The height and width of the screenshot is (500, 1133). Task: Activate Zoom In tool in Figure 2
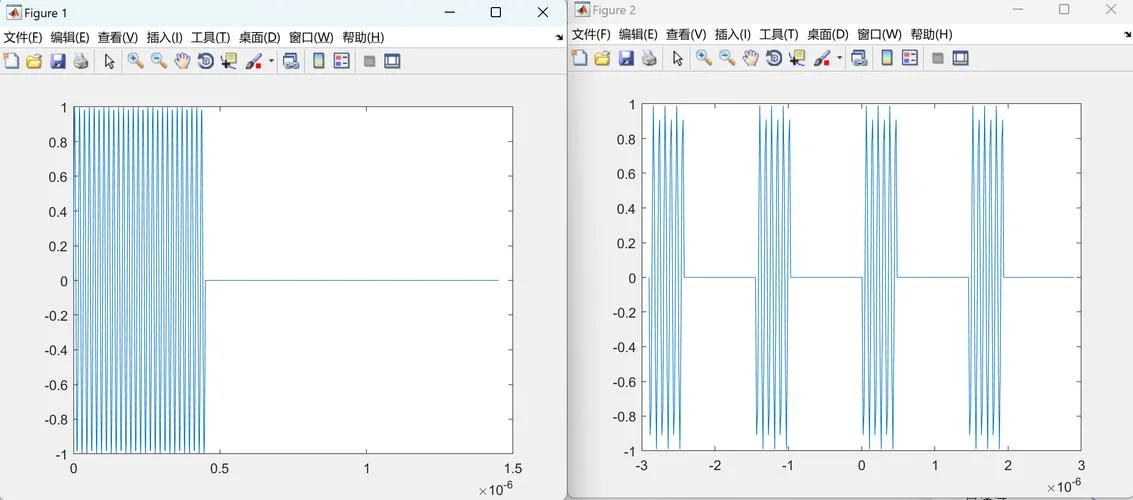(704, 59)
